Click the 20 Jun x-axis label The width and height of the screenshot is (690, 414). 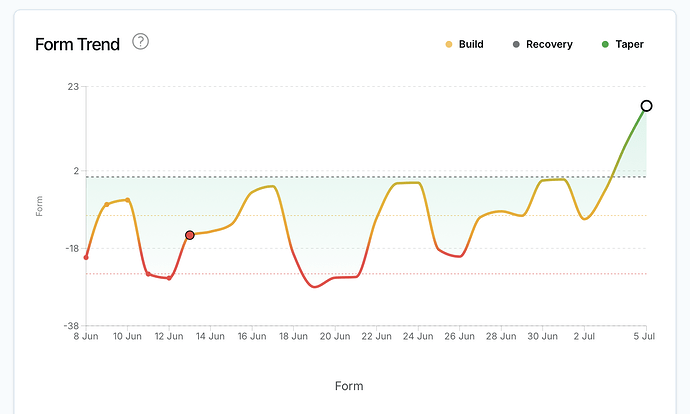[x=335, y=337]
